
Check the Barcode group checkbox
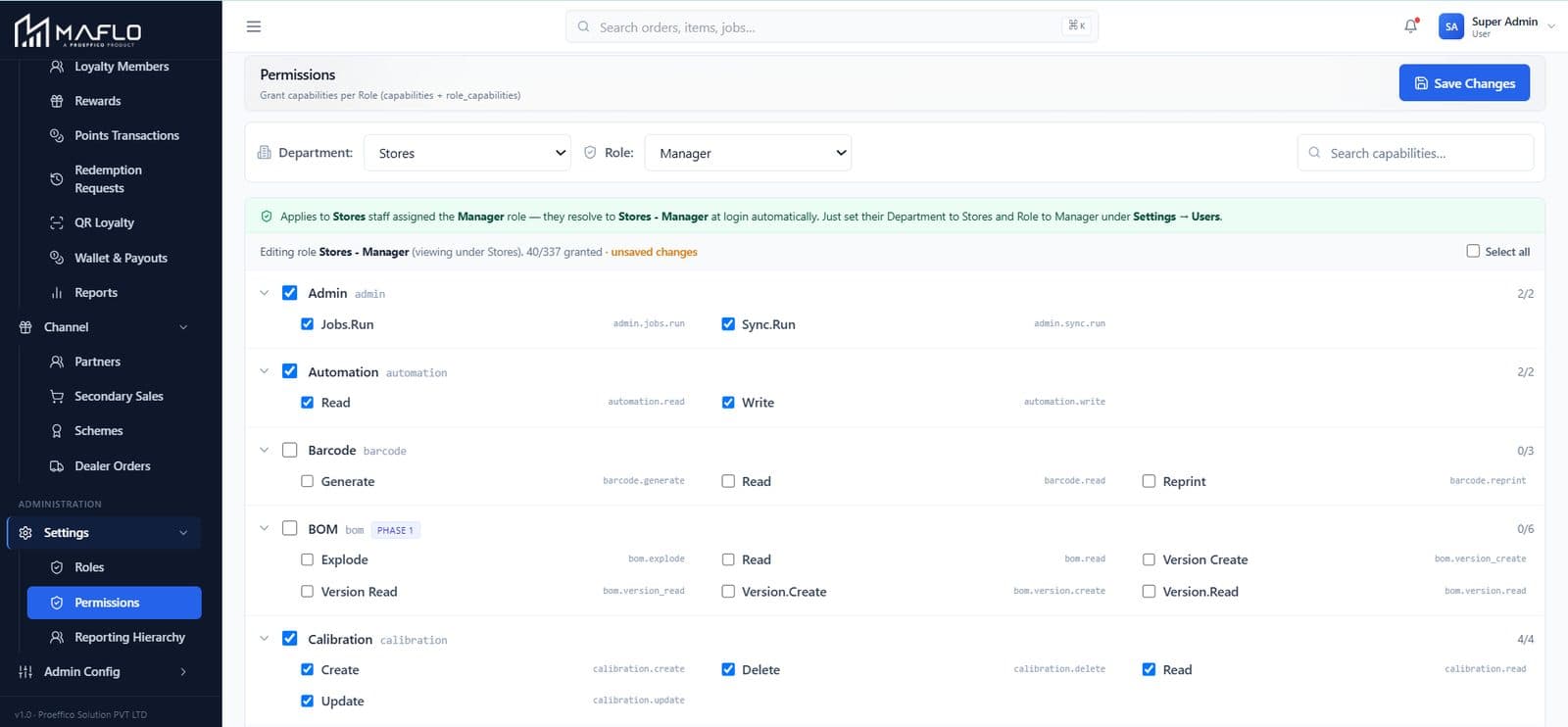[289, 450]
